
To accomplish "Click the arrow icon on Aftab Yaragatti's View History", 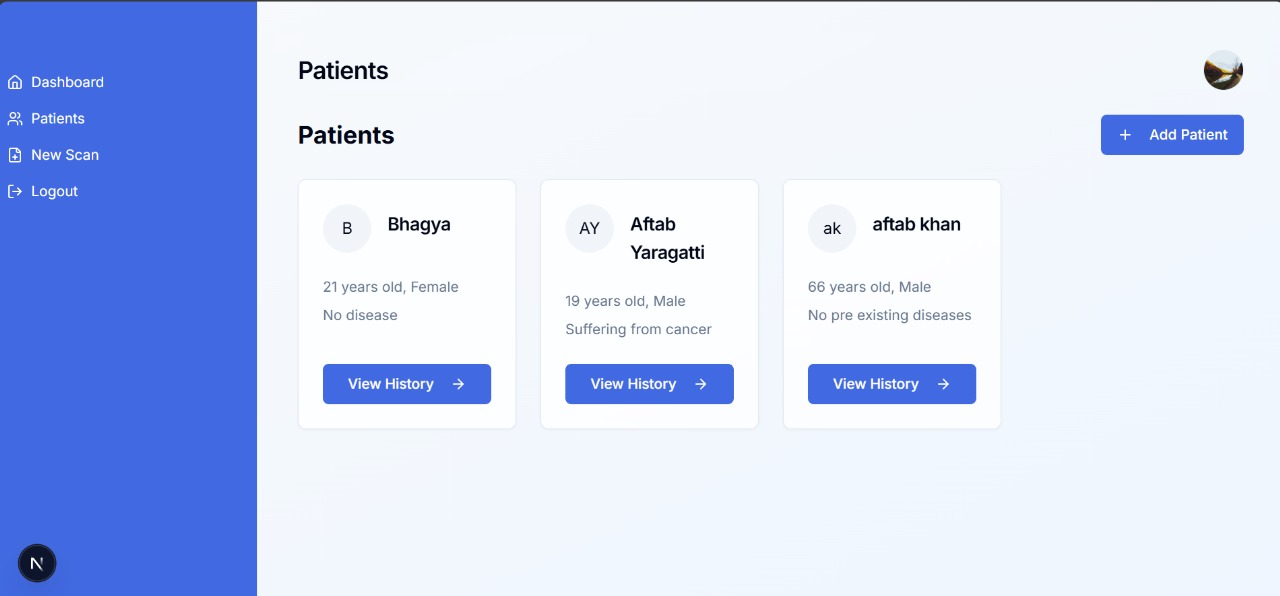I will point(701,384).
